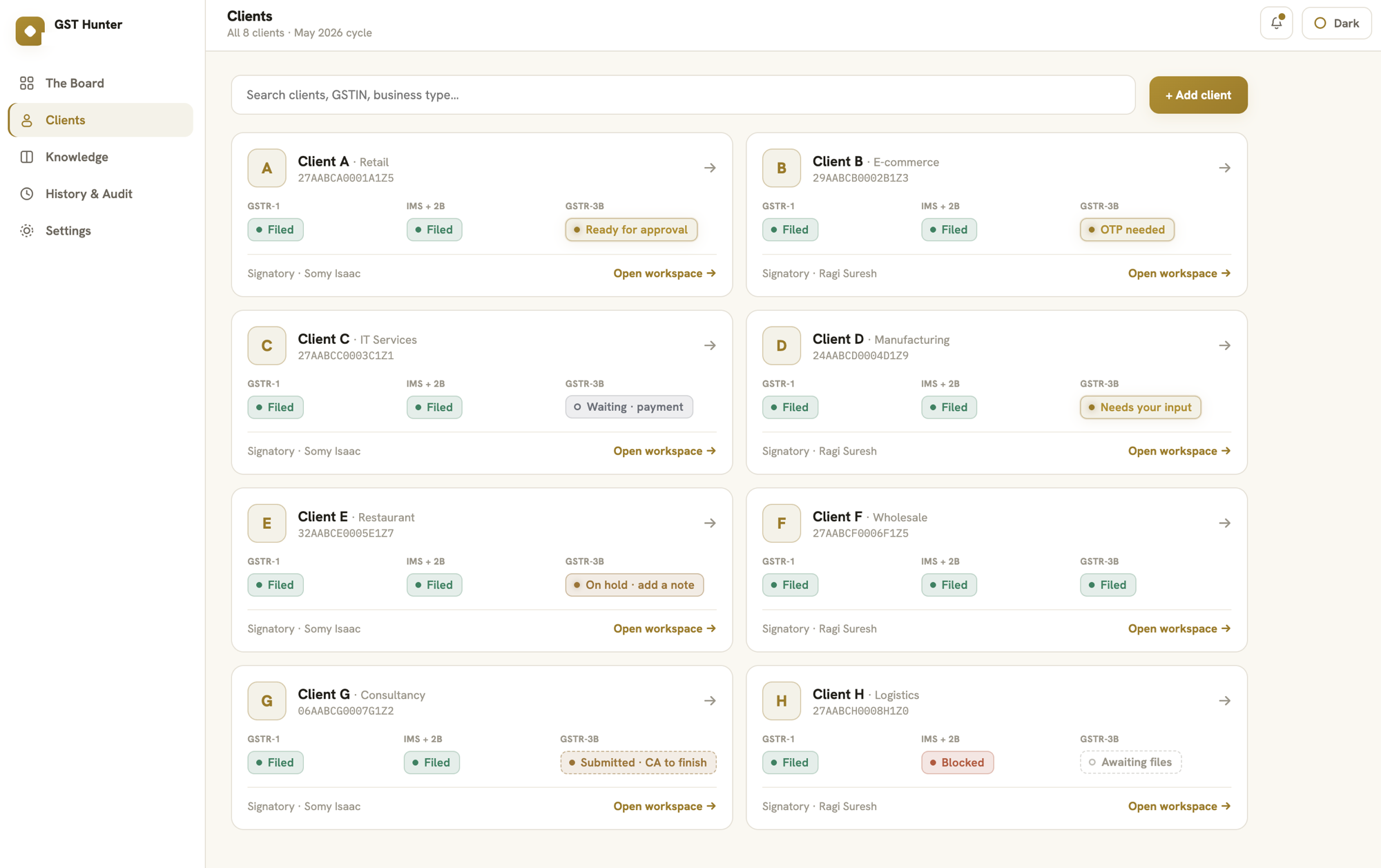The width and height of the screenshot is (1381, 868).
Task: Click the History & Audit clock icon
Action: point(27,194)
